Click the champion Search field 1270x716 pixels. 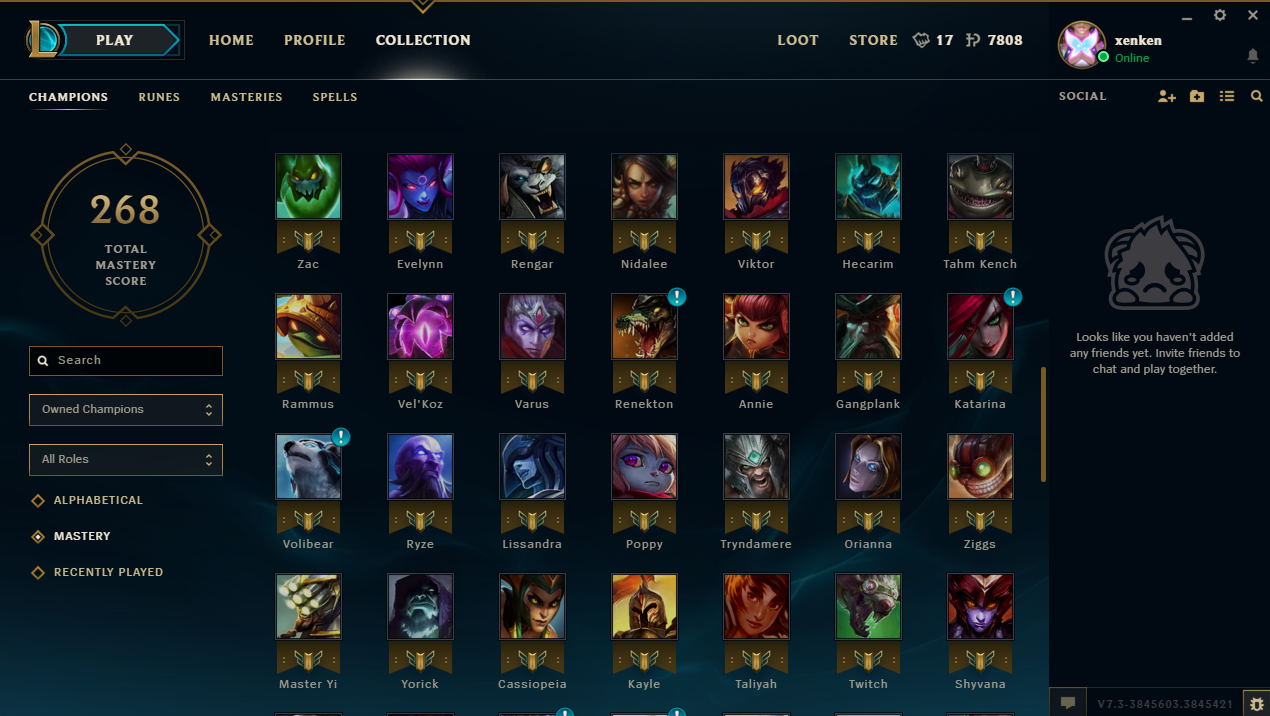126,361
